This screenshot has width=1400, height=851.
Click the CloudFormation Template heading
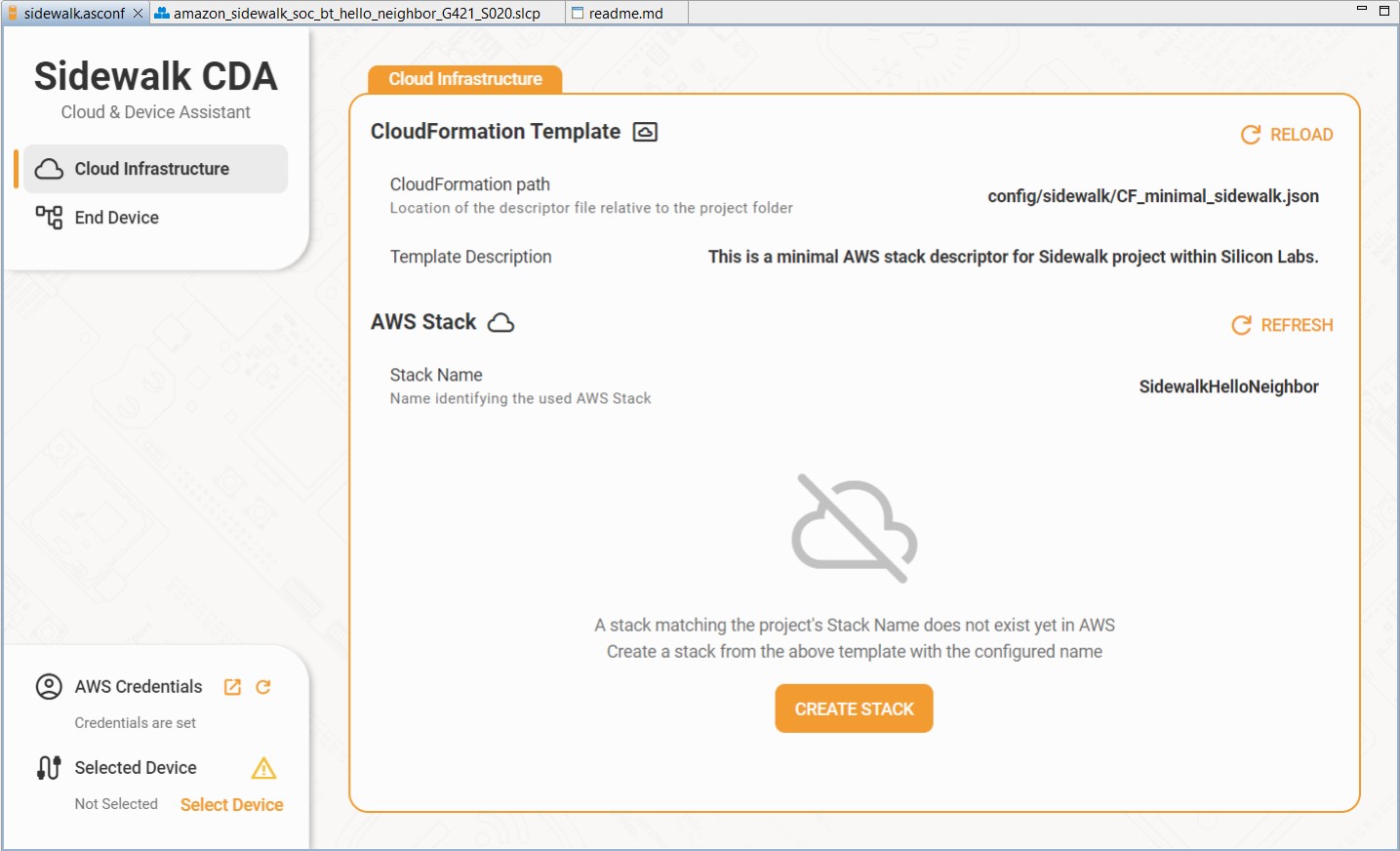tap(496, 132)
